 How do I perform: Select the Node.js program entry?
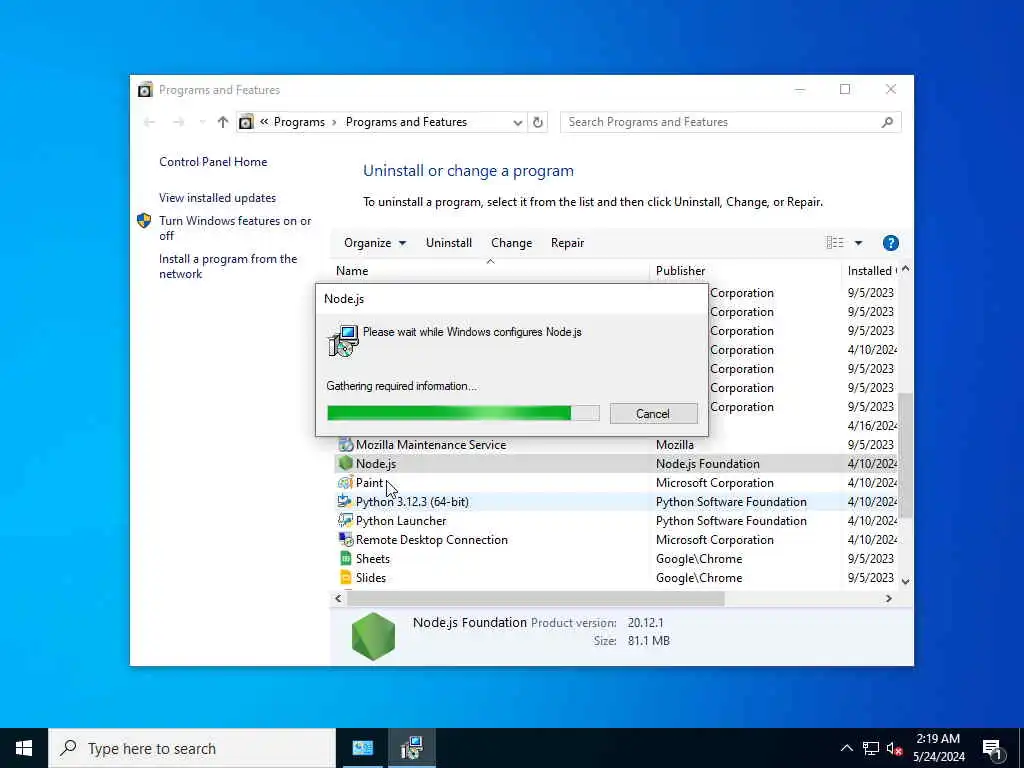tap(616, 464)
